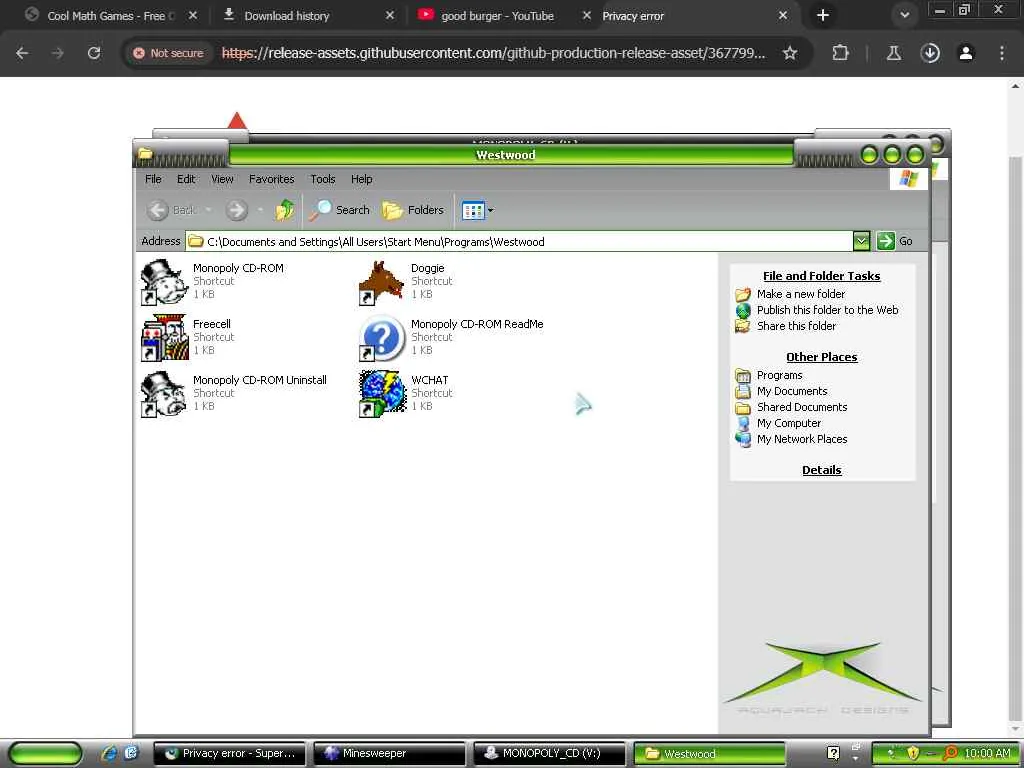Open the Tools menu
This screenshot has width=1024, height=768.
point(323,179)
